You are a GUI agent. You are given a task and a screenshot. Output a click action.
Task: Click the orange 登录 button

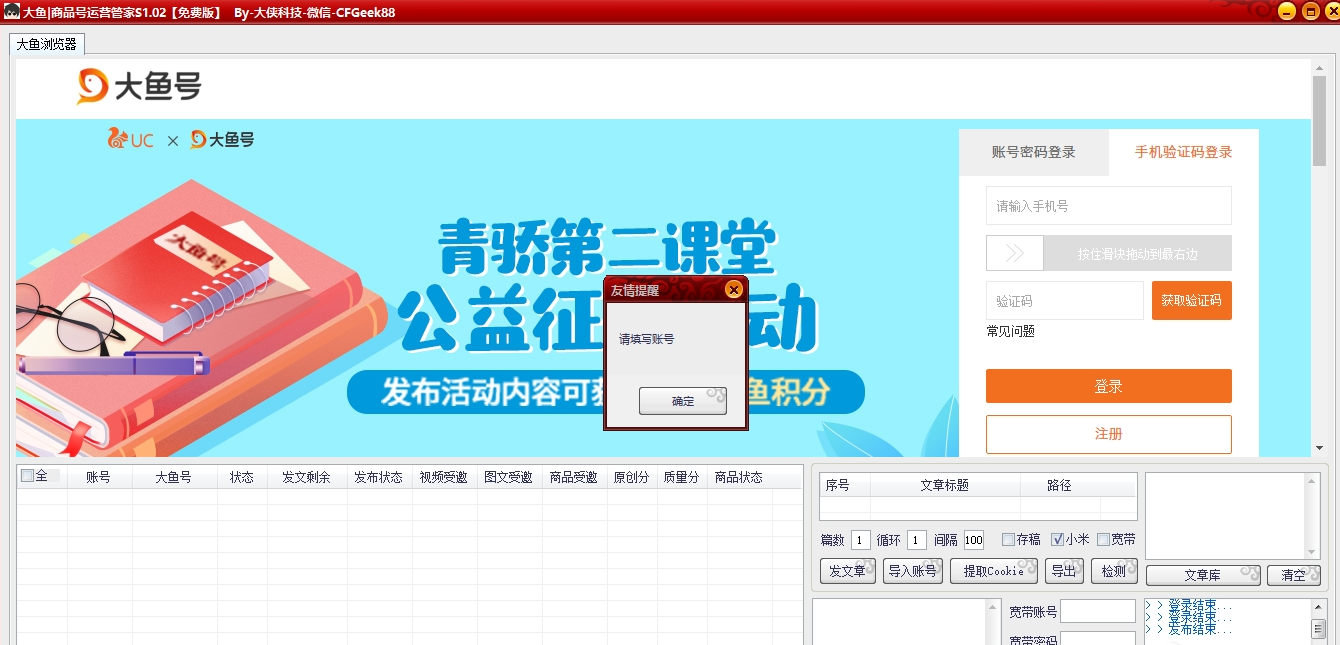pos(1109,386)
